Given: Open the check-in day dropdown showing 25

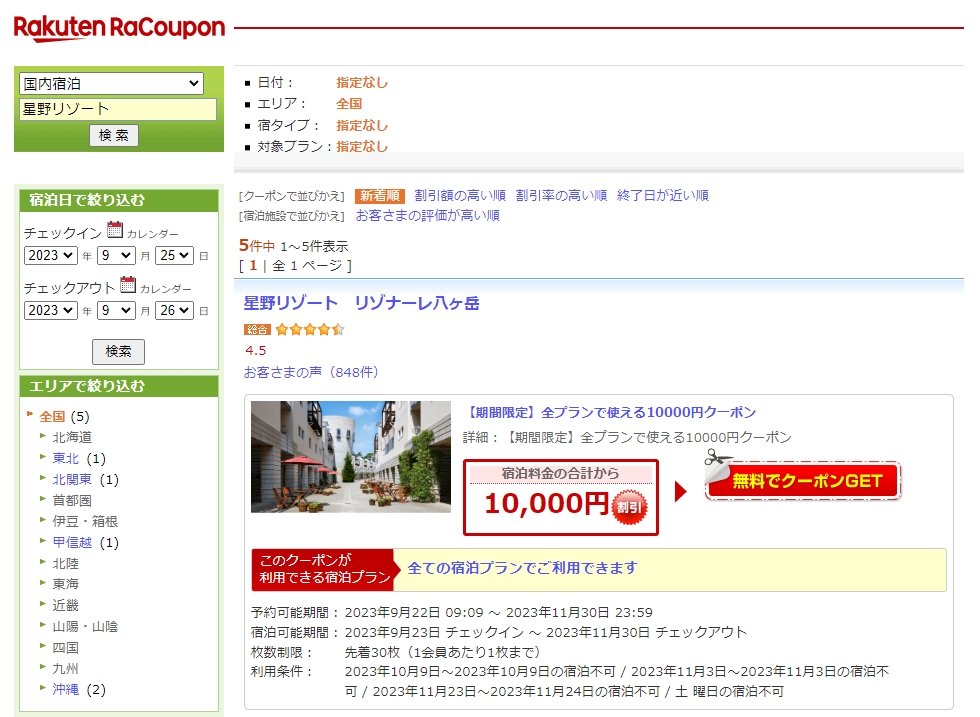Looking at the screenshot, I should point(174,255).
